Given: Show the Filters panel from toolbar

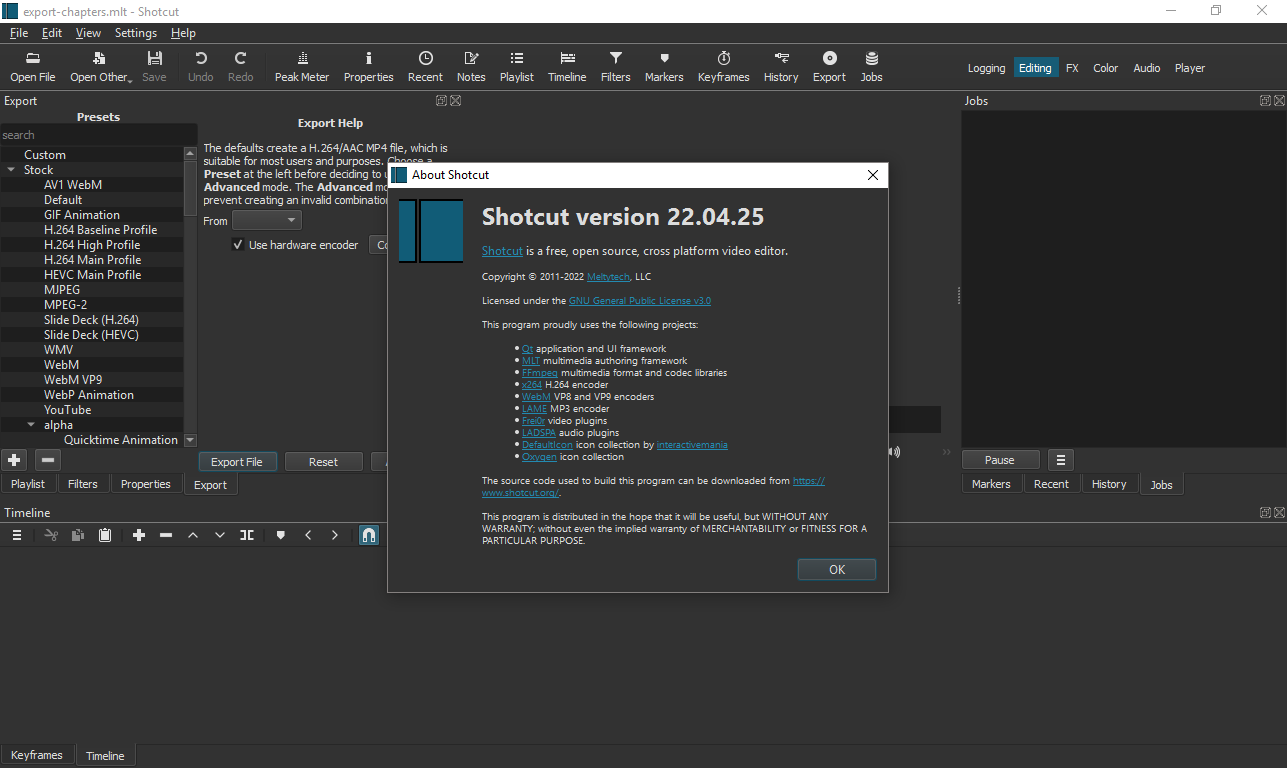Looking at the screenshot, I should (x=616, y=66).
